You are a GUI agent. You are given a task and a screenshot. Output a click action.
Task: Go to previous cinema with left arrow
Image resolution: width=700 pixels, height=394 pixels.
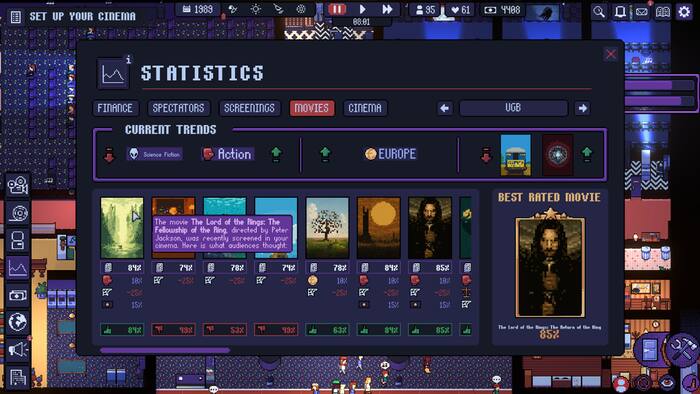444,108
